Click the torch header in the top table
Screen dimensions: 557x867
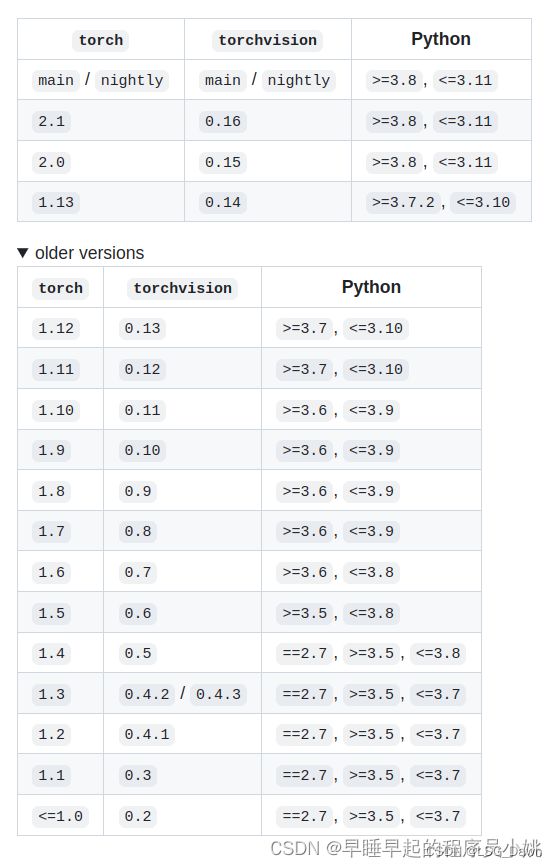coord(101,40)
